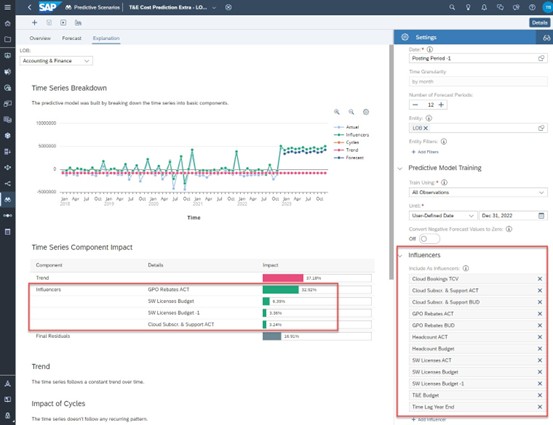Open the calendar icon in side navigation

[7, 232]
